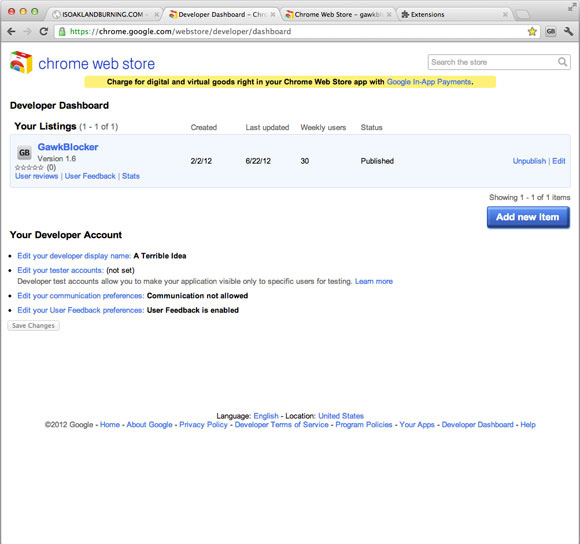580x544 pixels.
Task: Edit your tester accounts
Action: (x=60, y=270)
